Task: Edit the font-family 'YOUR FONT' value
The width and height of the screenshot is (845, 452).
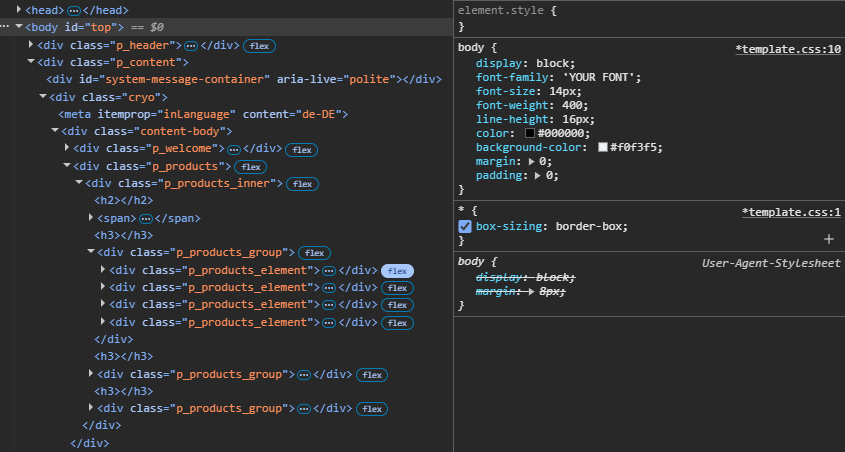Action: pyautogui.click(x=600, y=77)
